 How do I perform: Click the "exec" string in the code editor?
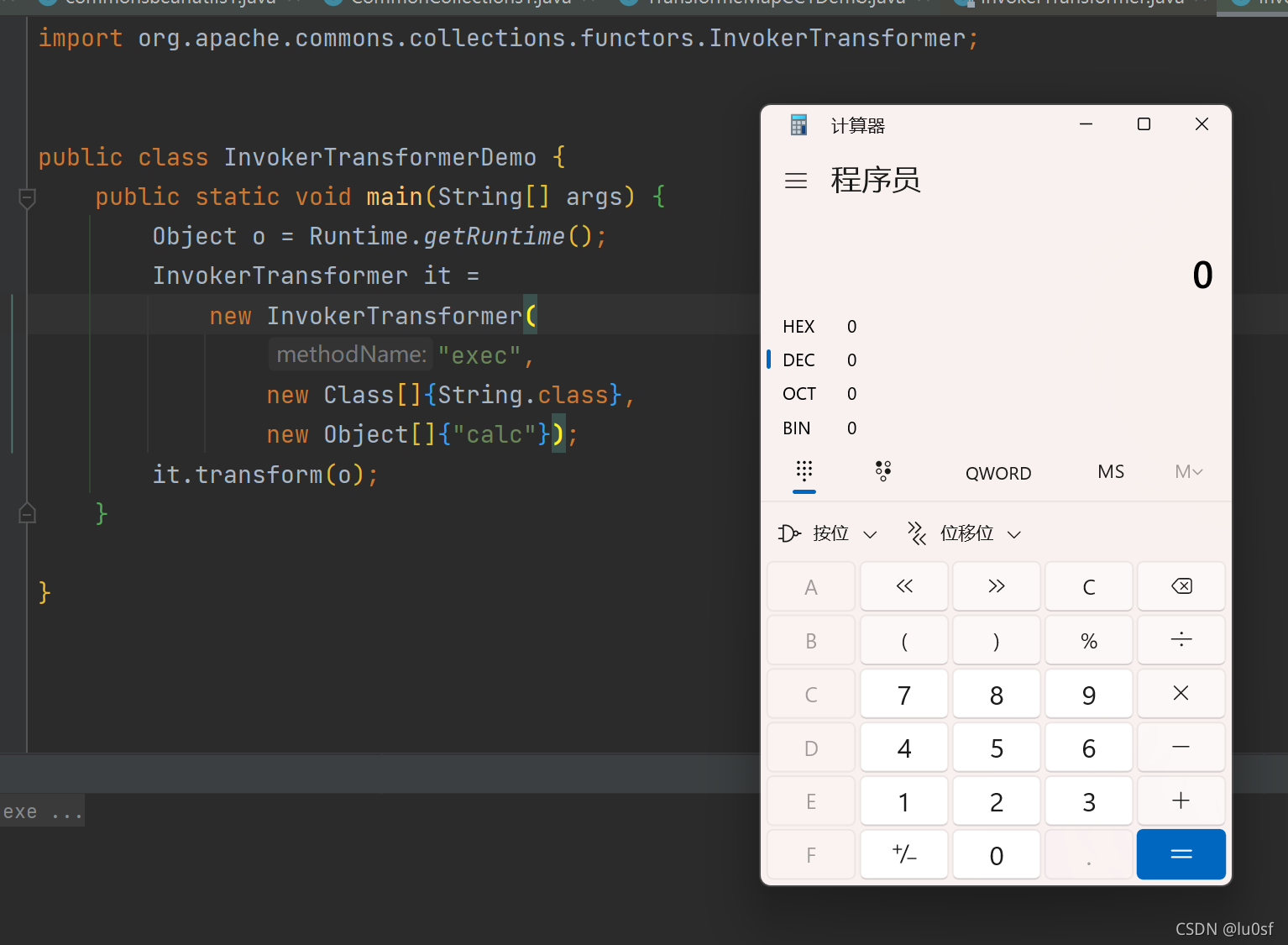pyautogui.click(x=479, y=355)
